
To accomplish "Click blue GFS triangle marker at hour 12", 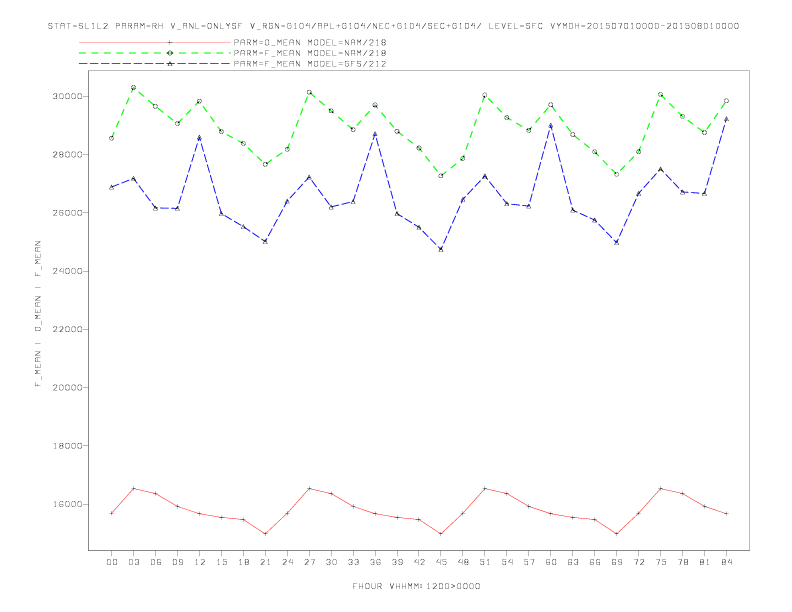I will point(200,138).
